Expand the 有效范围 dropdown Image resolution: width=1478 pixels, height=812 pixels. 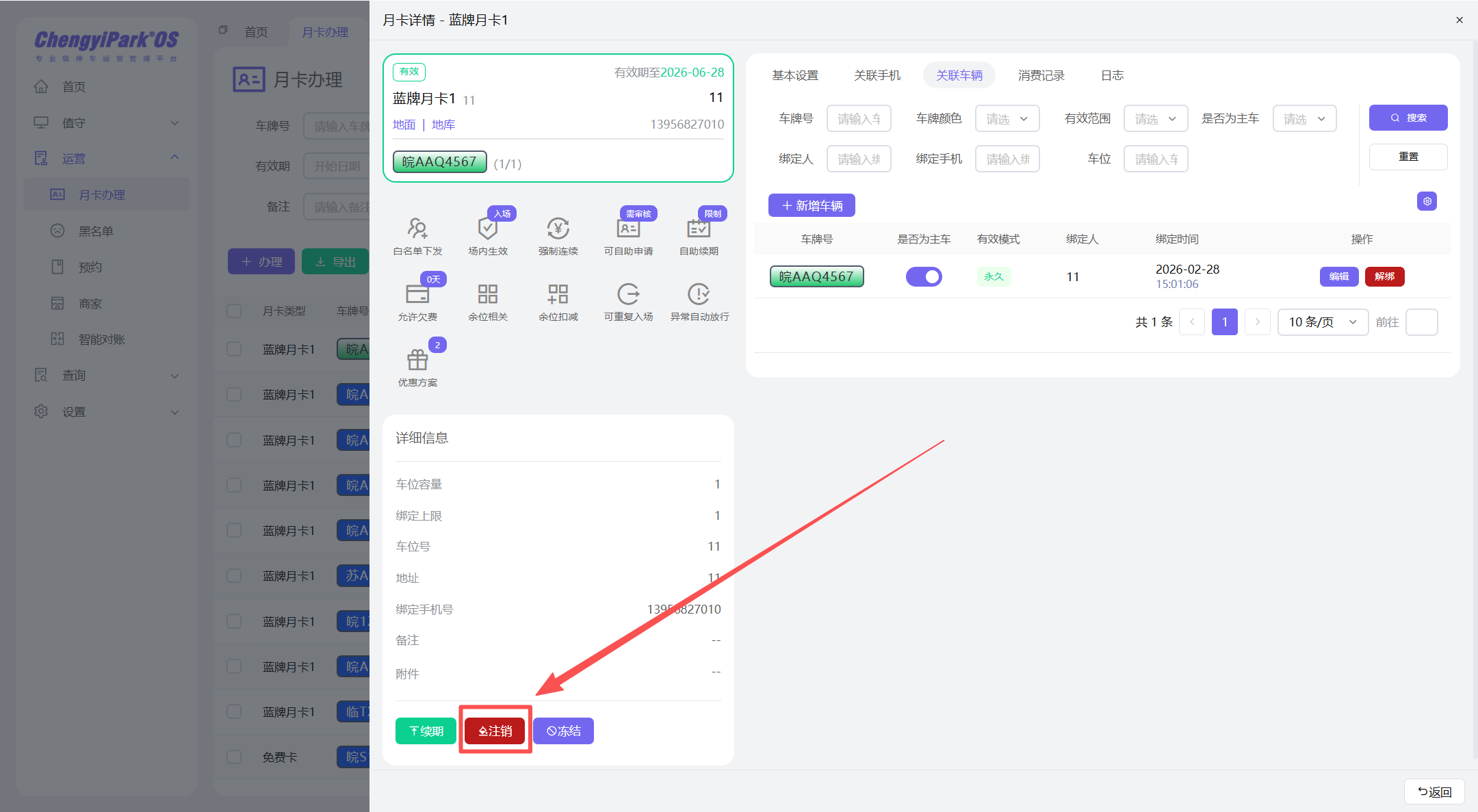click(x=1155, y=118)
